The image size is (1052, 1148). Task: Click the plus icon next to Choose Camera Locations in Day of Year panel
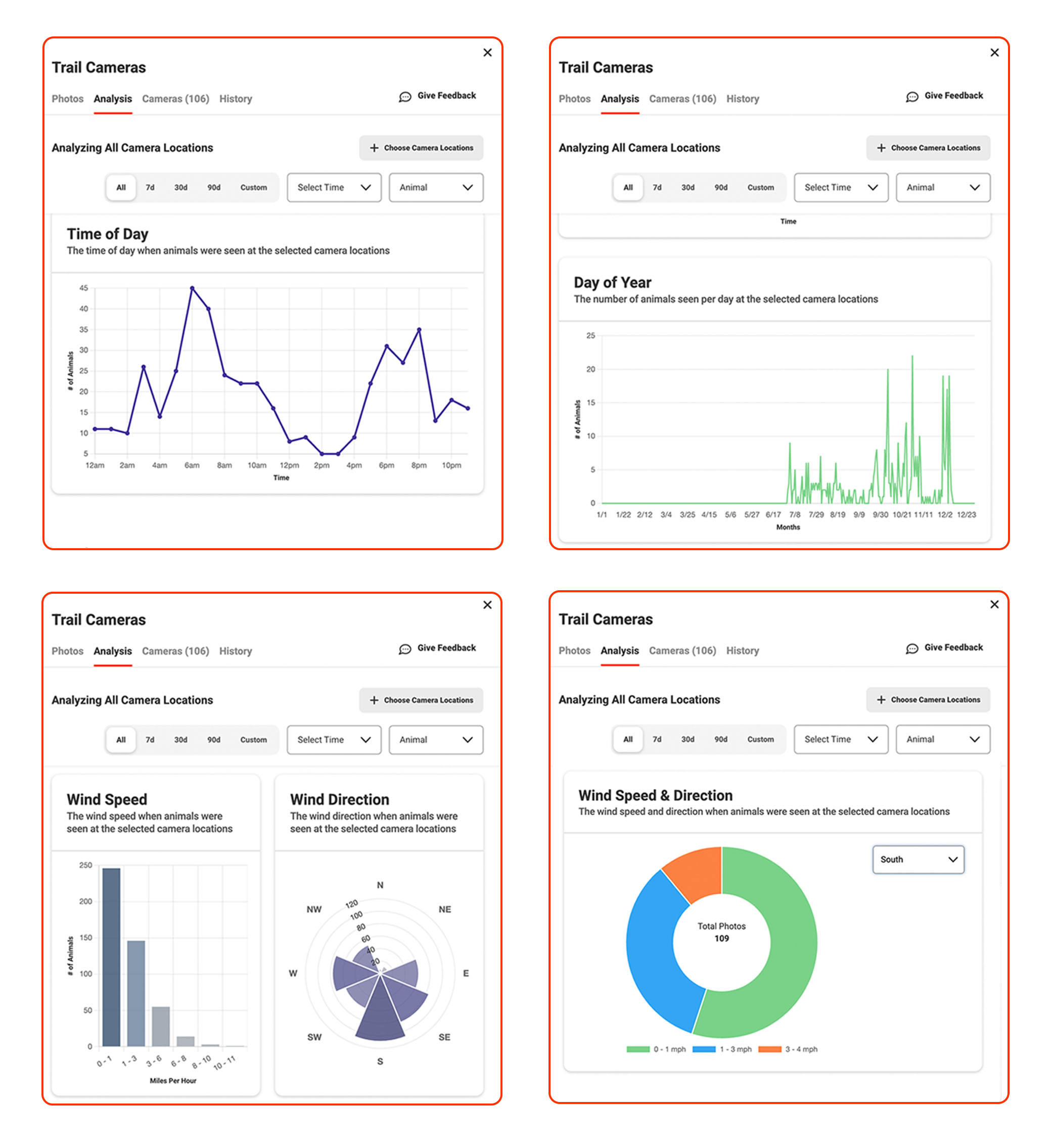click(881, 148)
